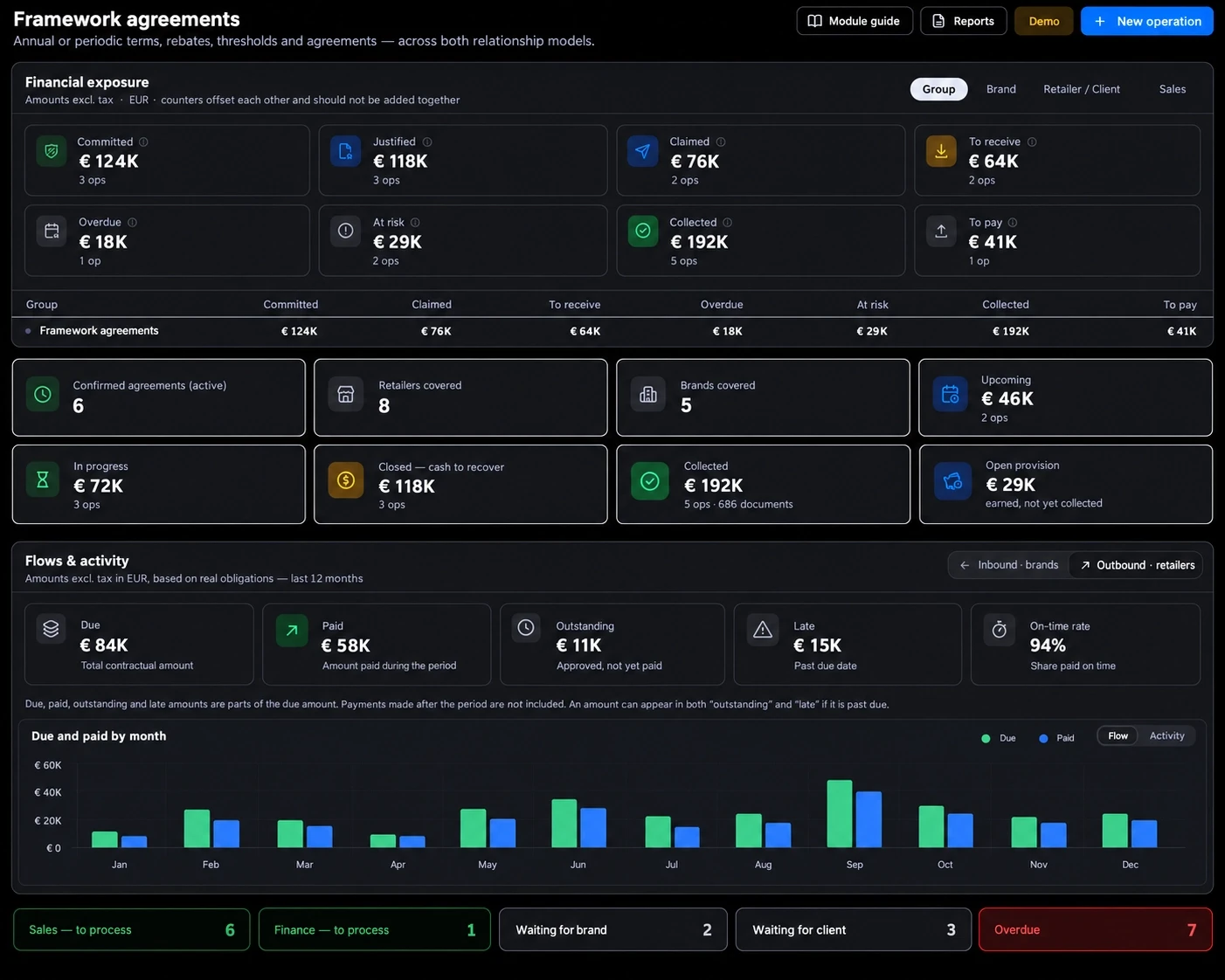
Task: Toggle the Due legend color dot
Action: [986, 739]
